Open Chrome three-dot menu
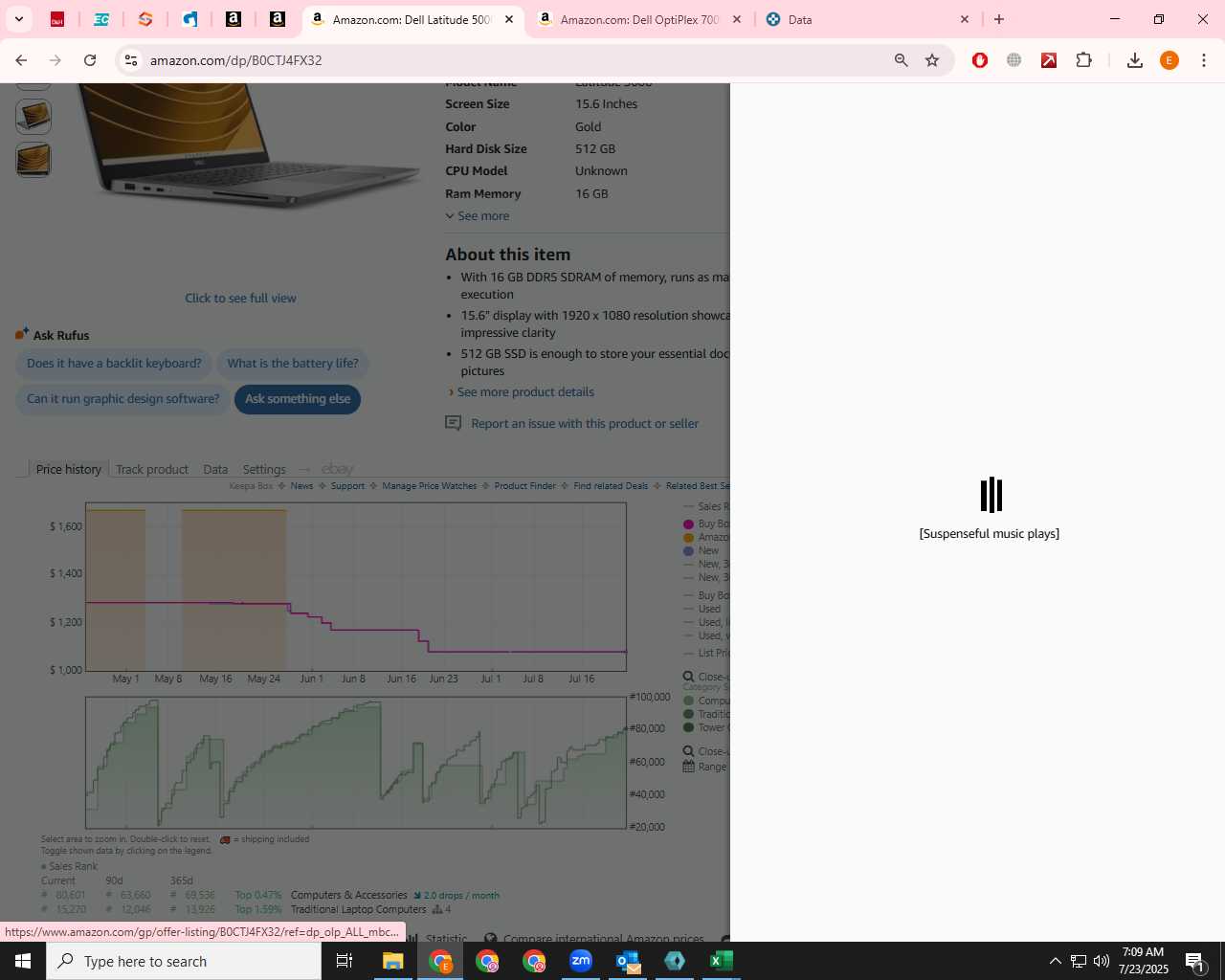The image size is (1225, 980). tap(1204, 60)
